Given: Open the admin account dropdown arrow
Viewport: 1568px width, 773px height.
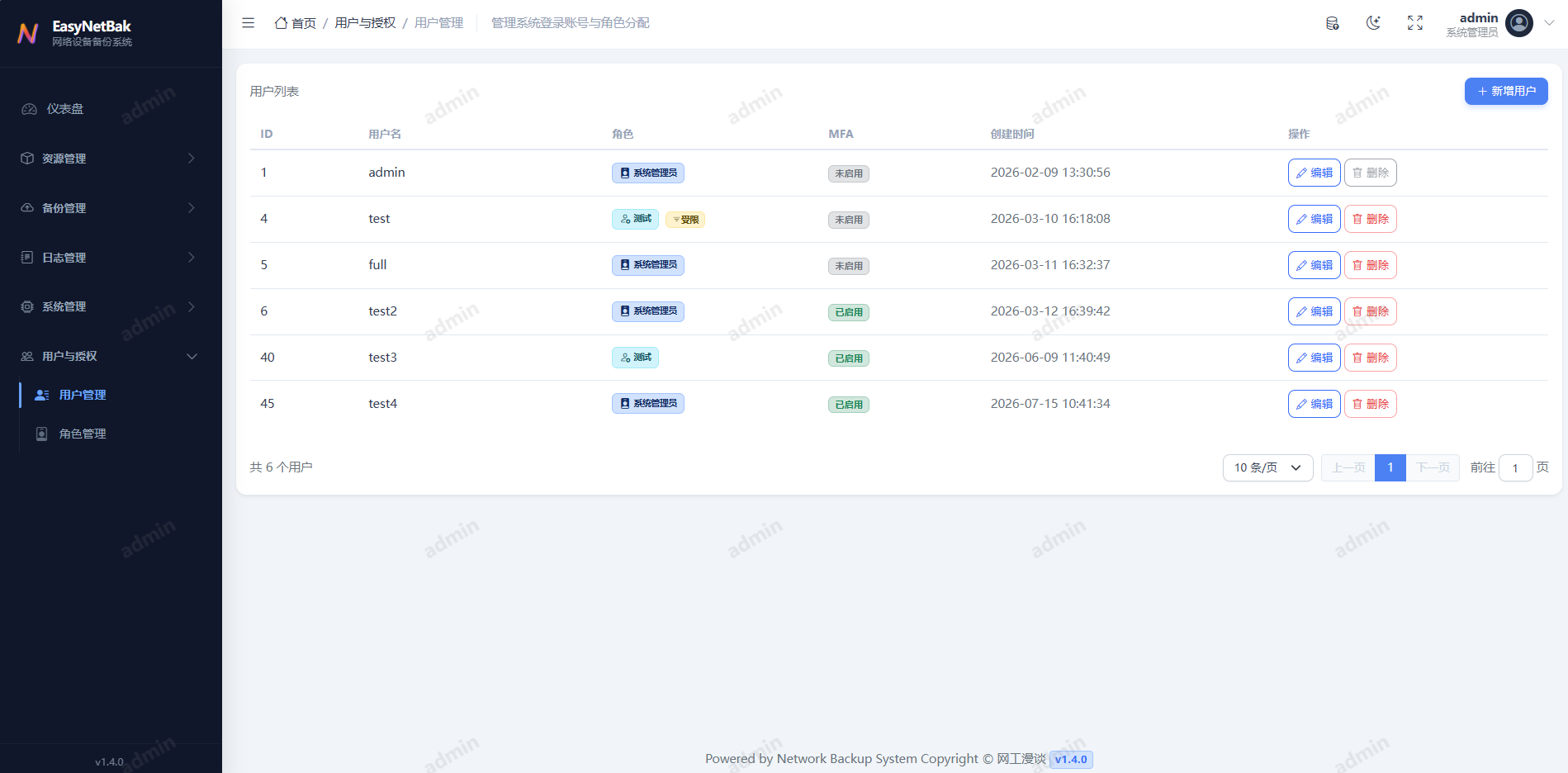Looking at the screenshot, I should point(1549,23).
